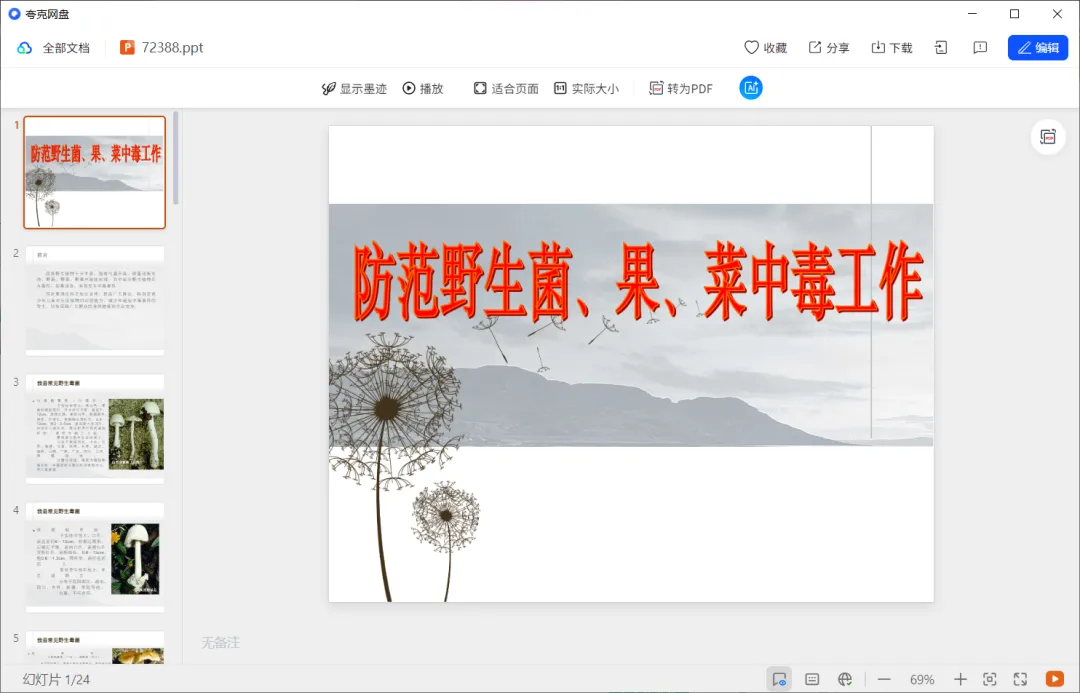Click the 72388.ppt file name
1080x693 pixels.
(172, 48)
